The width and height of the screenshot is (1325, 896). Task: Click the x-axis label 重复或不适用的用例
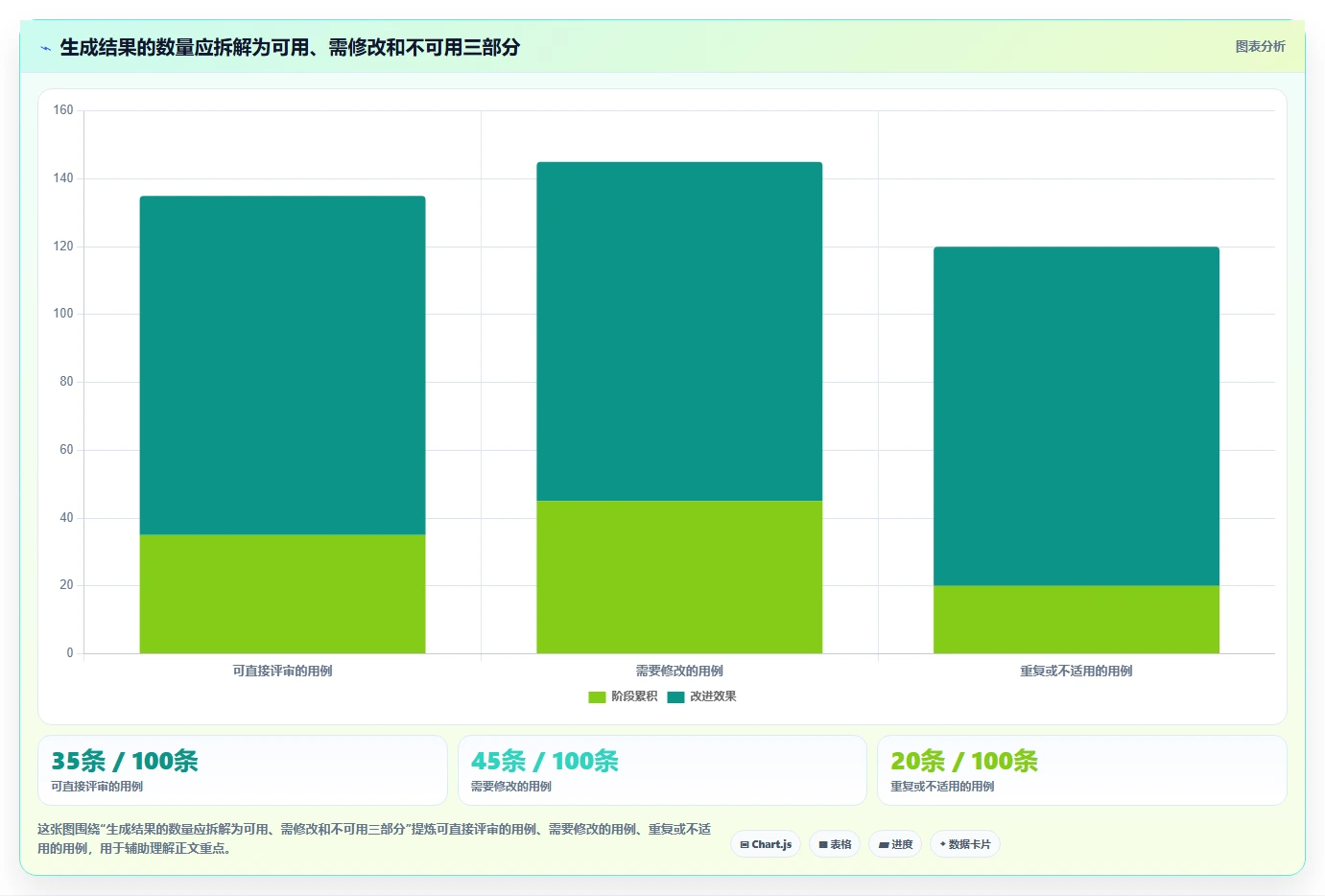coord(1077,672)
